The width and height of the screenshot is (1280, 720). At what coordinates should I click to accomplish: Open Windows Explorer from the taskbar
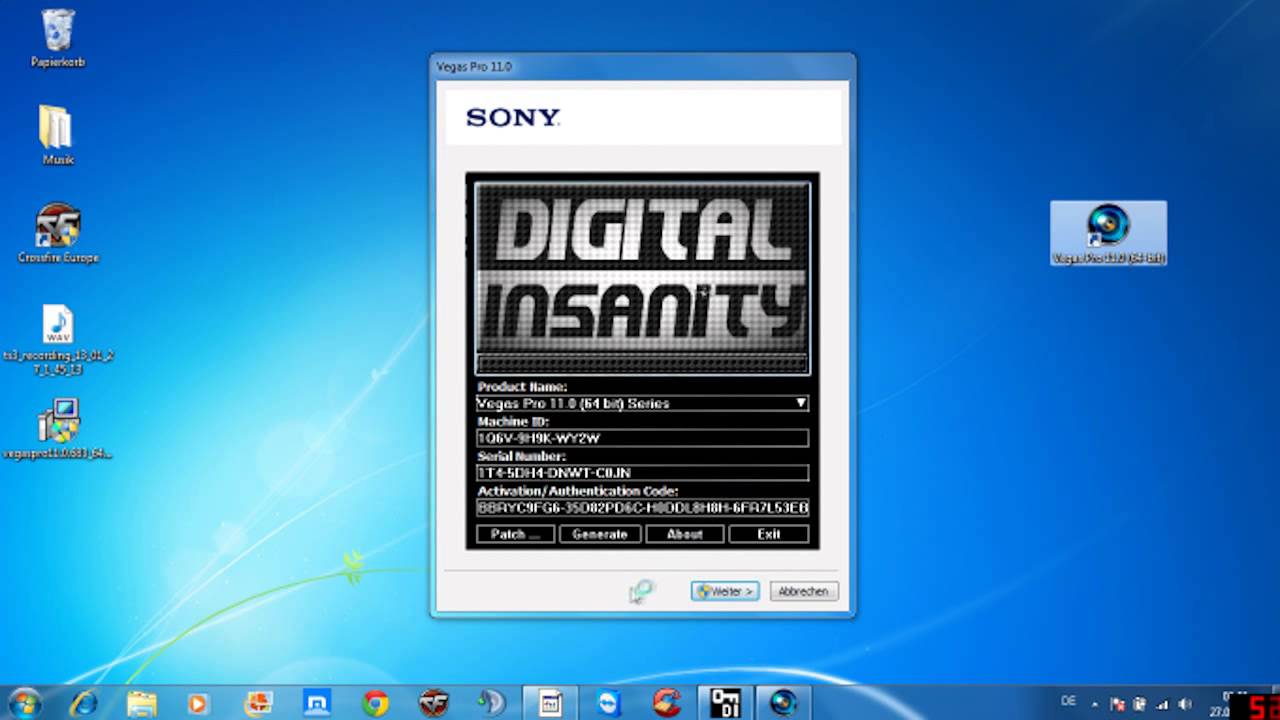point(141,703)
